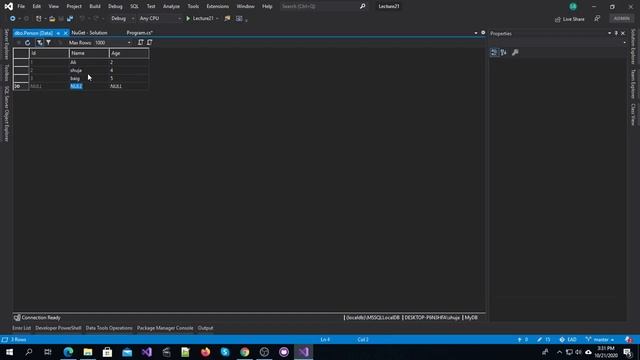Viewport: 640px width, 360px height.
Task: Expand the Team Explorer side tab
Action: coord(633,84)
